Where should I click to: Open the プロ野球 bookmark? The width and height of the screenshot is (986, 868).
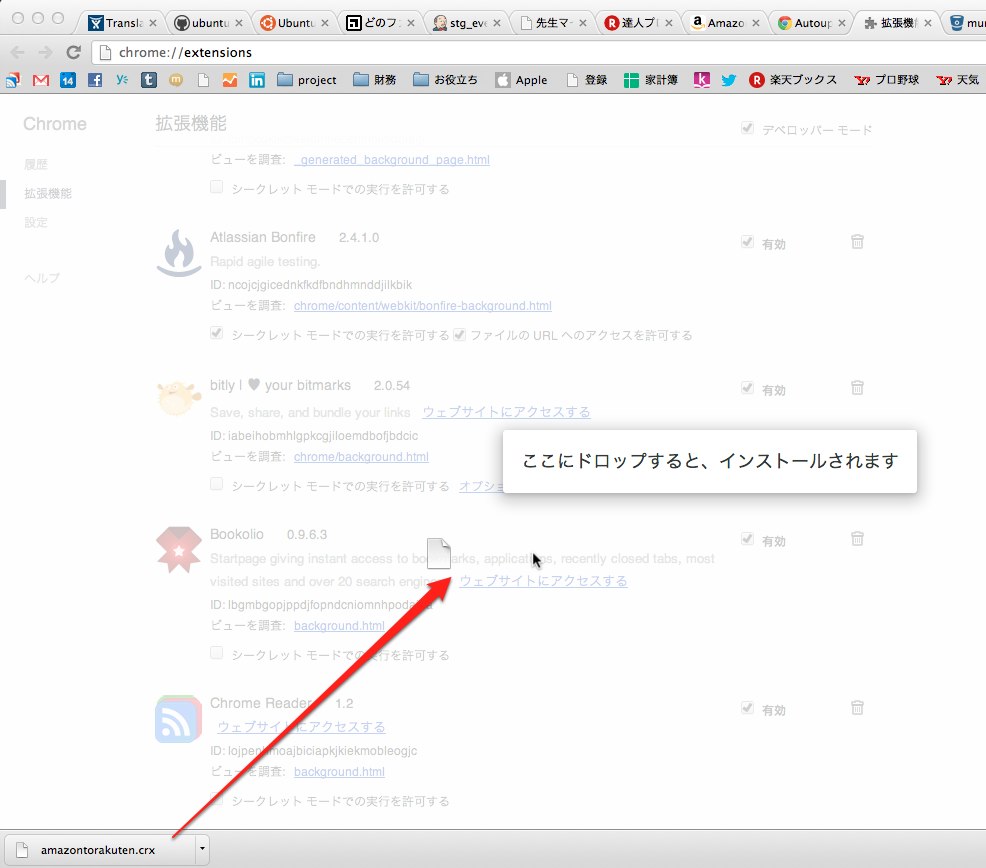coord(887,80)
